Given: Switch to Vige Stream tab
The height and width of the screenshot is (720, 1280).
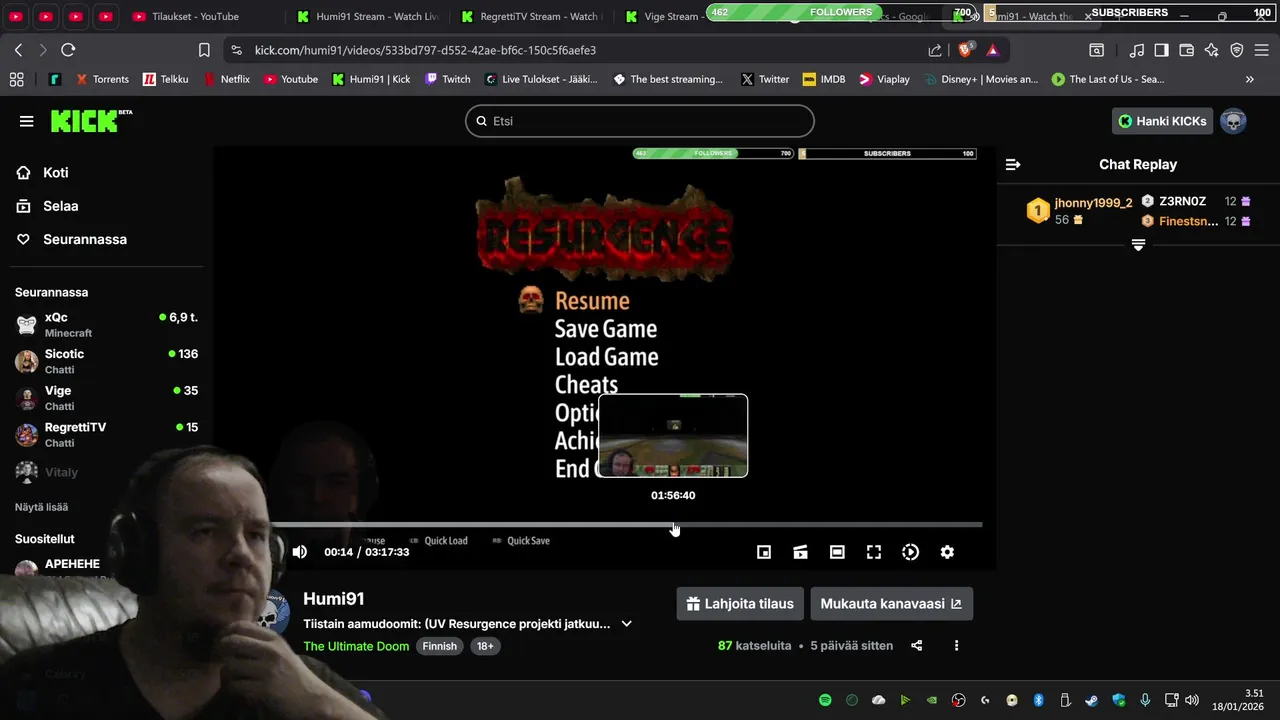Looking at the screenshot, I should 662,16.
